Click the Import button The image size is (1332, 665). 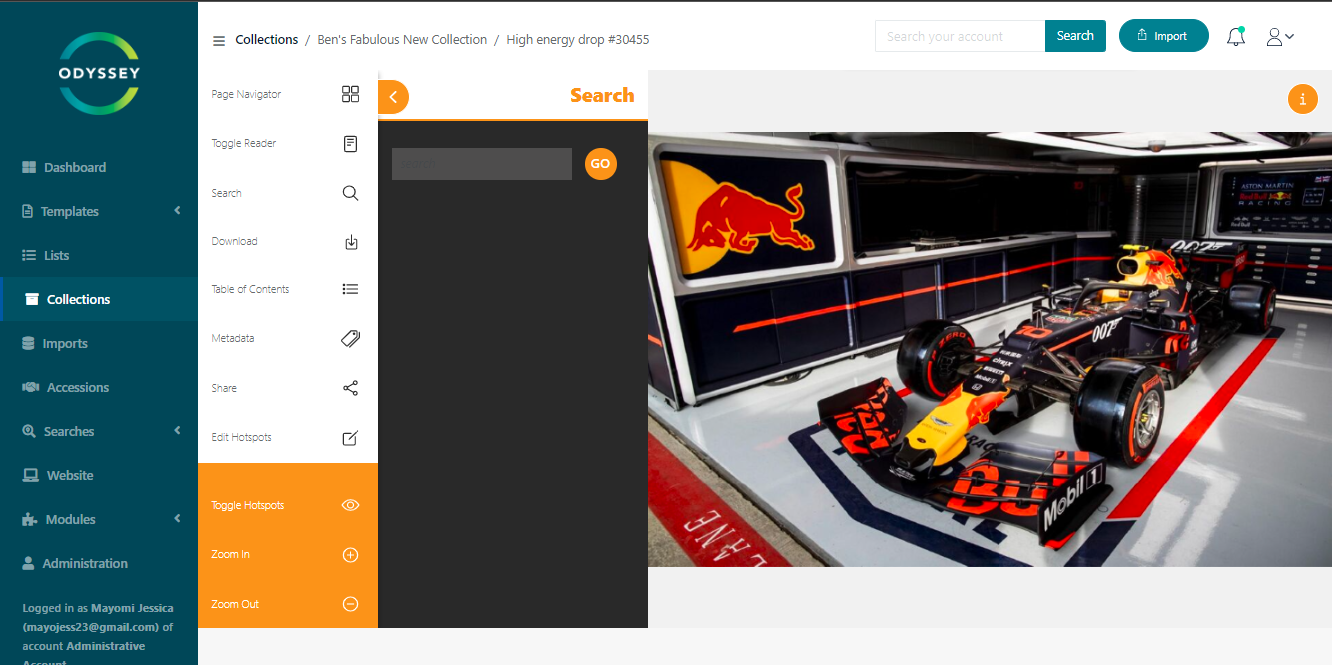[1163, 36]
